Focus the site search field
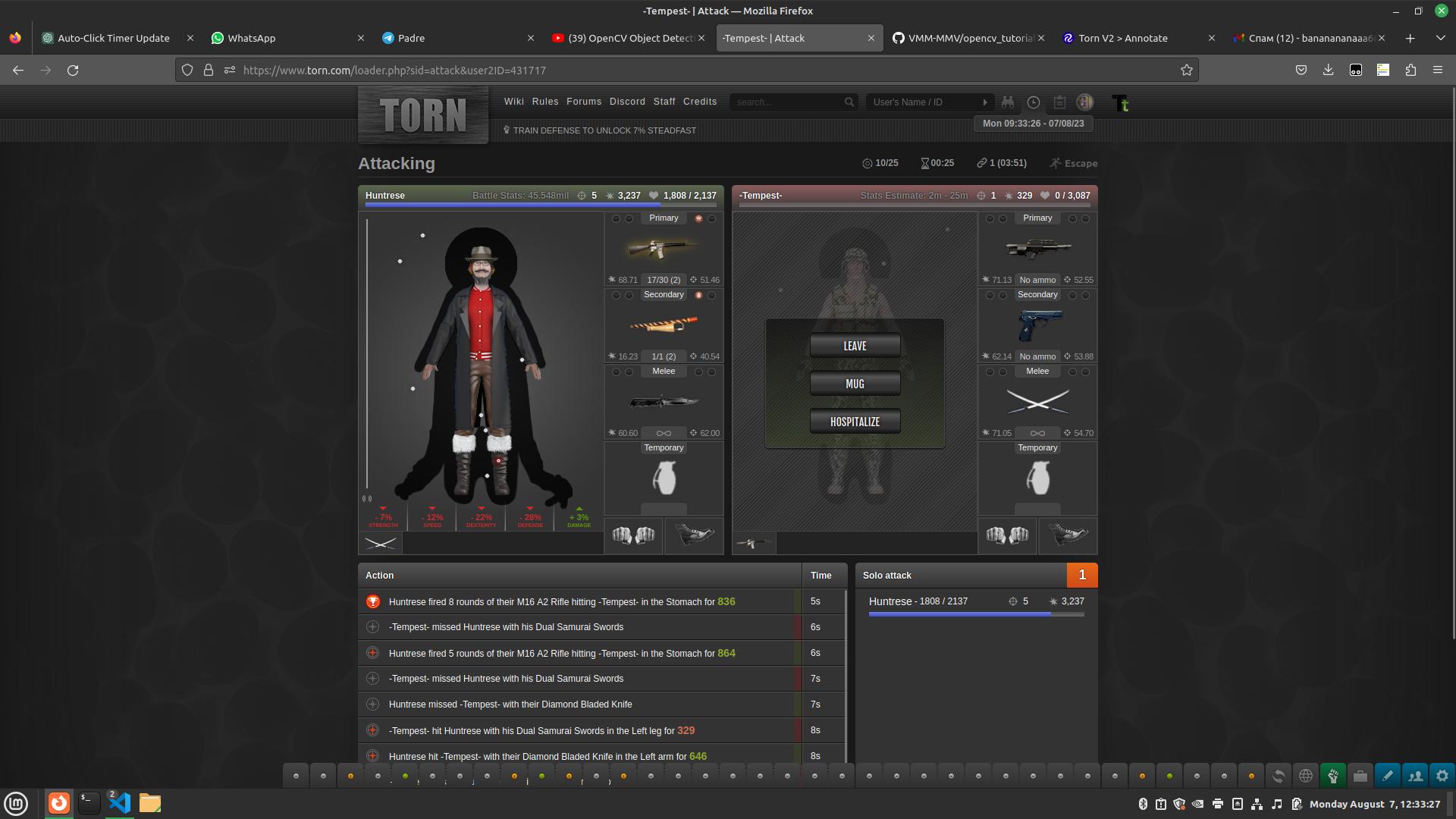The width and height of the screenshot is (1456, 819). (787, 102)
